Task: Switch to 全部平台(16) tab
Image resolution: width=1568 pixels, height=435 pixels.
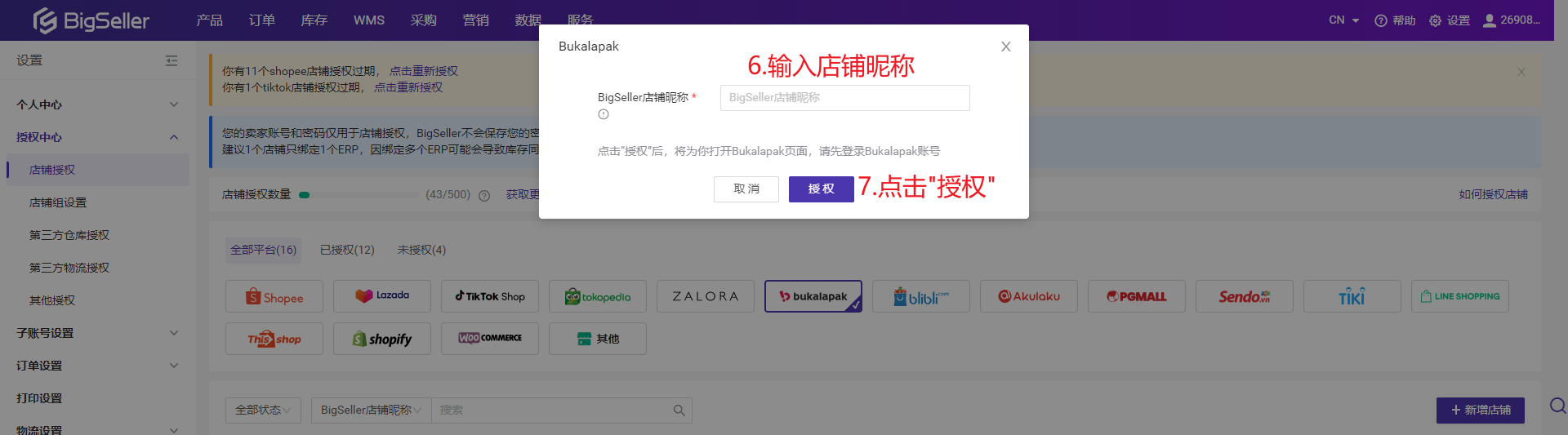Action: tap(263, 250)
